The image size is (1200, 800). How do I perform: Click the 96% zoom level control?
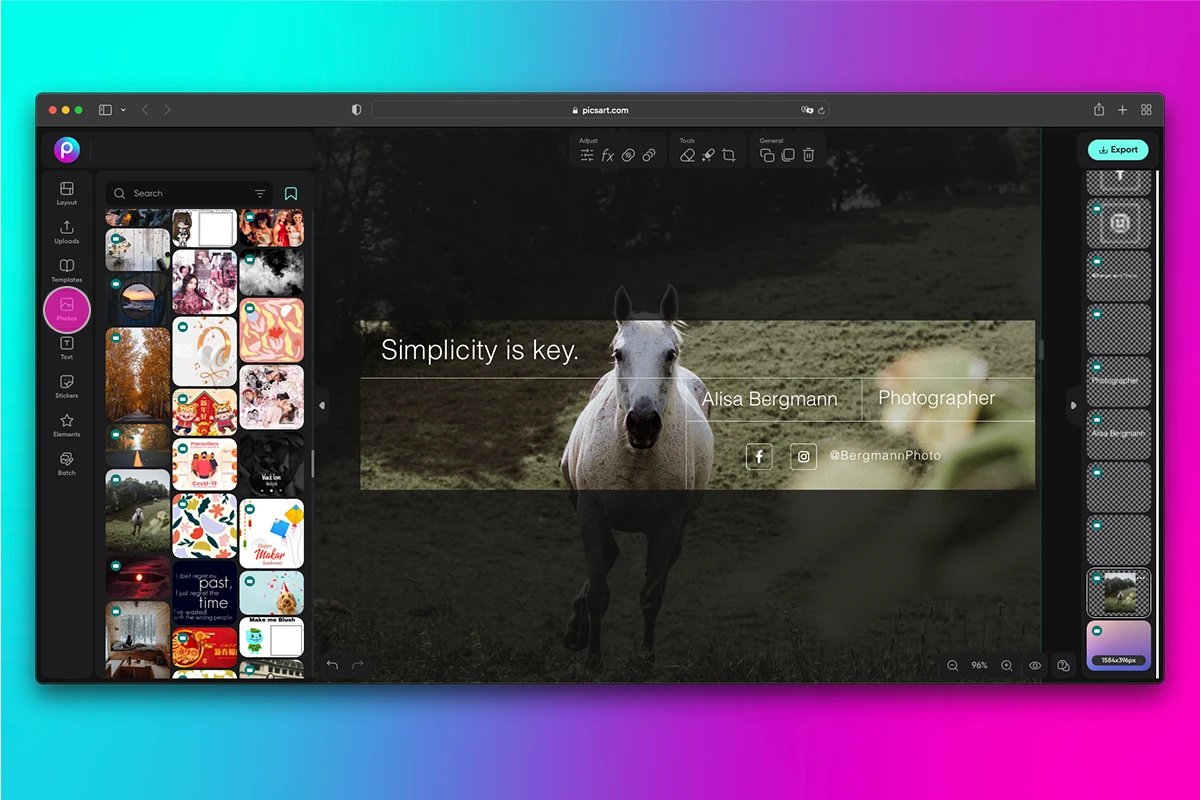tap(978, 665)
